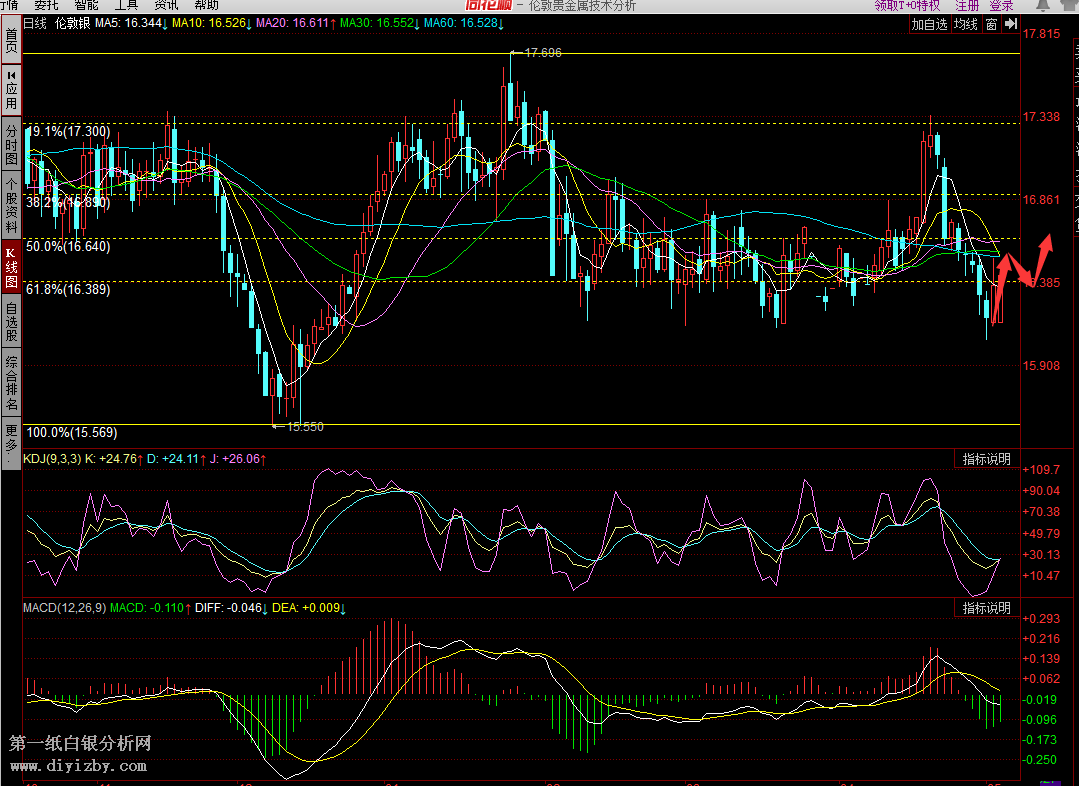Open the 工具 menu
Viewport: 1079px width, 786px height.
pos(125,5)
